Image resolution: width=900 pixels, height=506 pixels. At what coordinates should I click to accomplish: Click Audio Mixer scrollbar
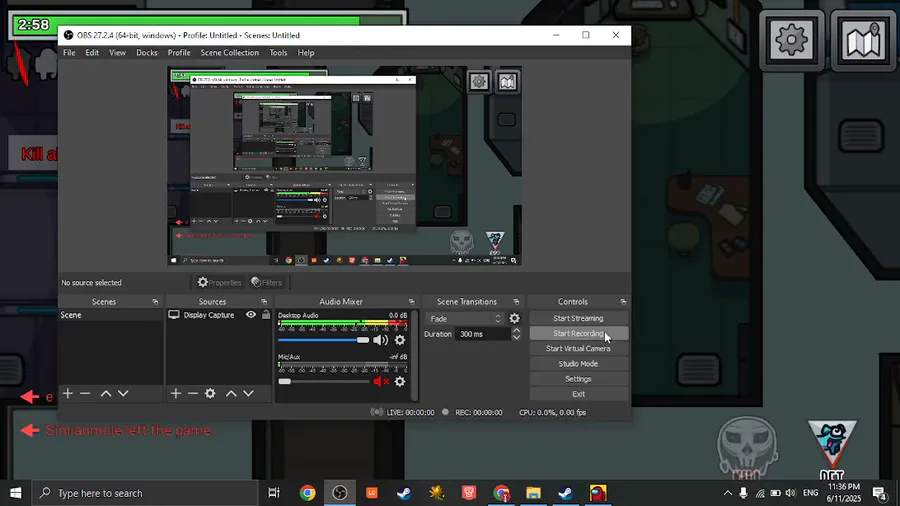pos(414,356)
